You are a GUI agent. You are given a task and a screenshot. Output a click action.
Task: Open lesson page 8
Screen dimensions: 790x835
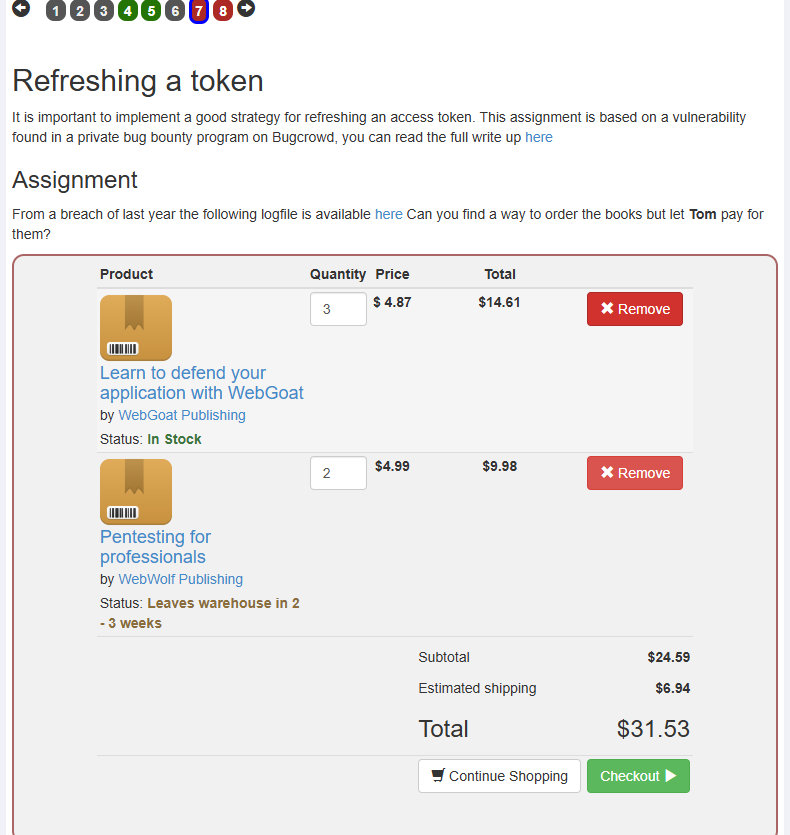click(223, 12)
